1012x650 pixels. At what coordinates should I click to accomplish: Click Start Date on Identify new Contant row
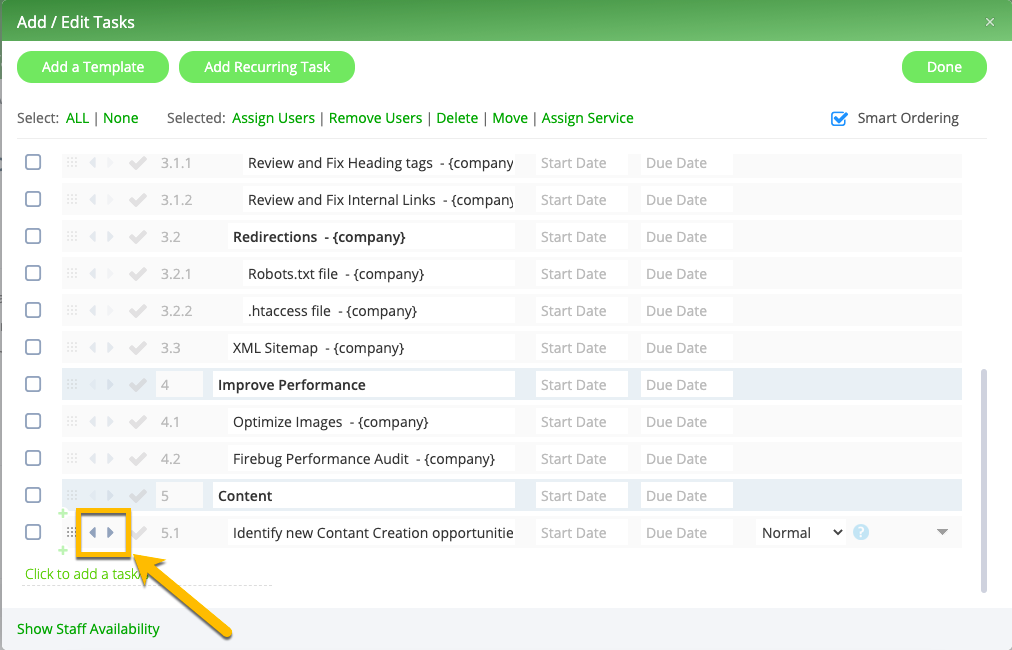(582, 533)
